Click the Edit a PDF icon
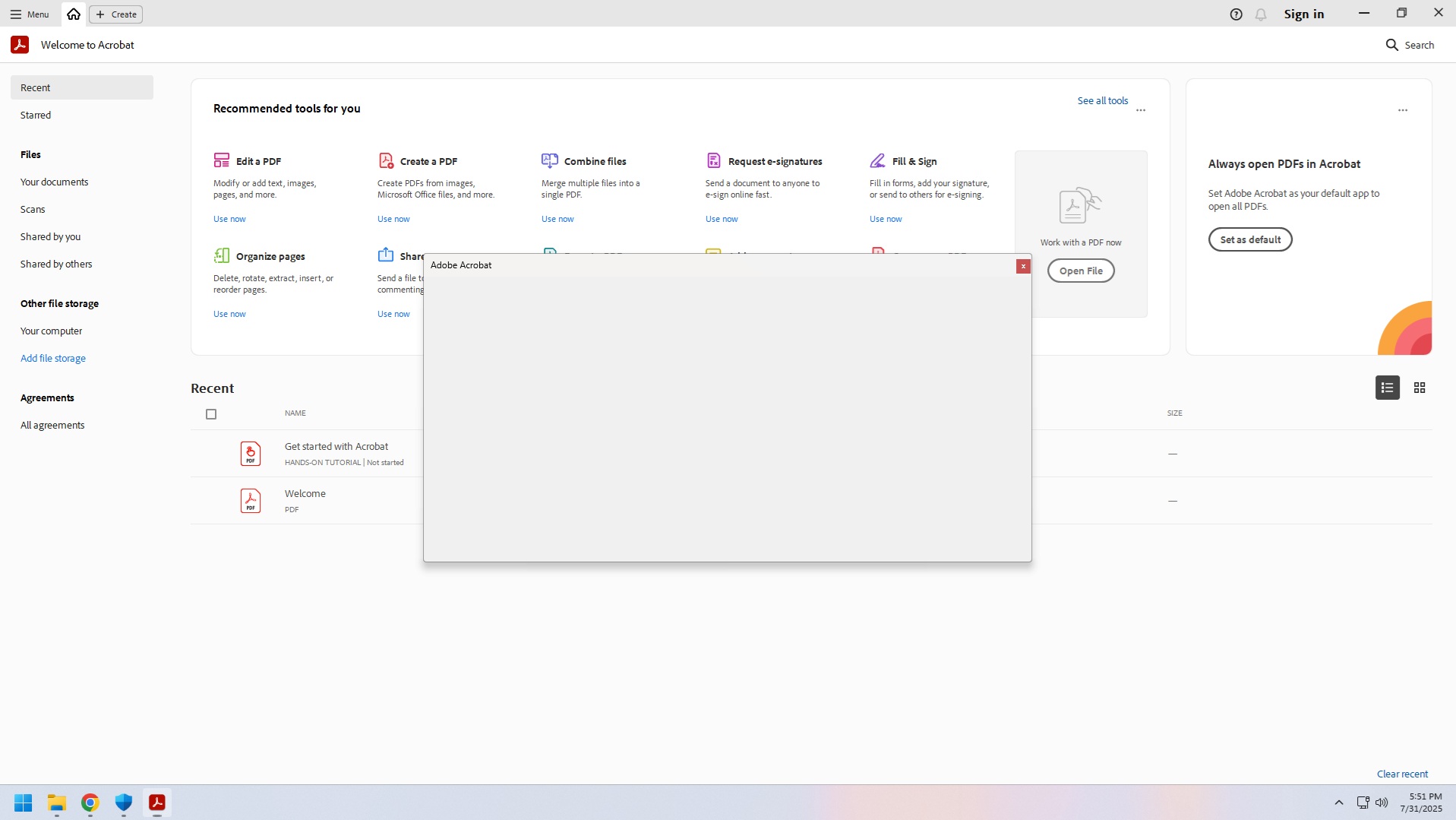The width and height of the screenshot is (1456, 820). click(221, 160)
